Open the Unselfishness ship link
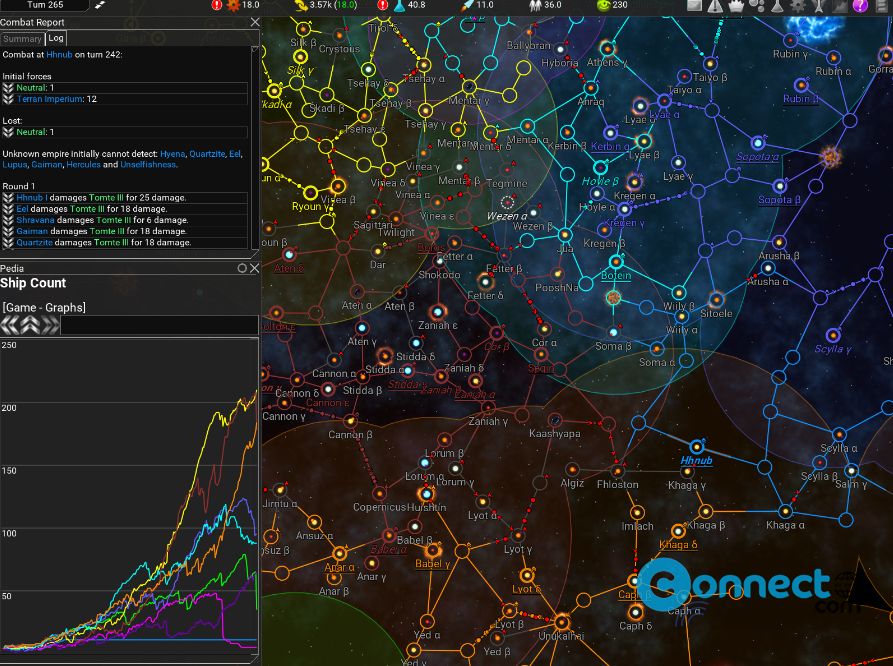The height and width of the screenshot is (666, 893). 148,165
